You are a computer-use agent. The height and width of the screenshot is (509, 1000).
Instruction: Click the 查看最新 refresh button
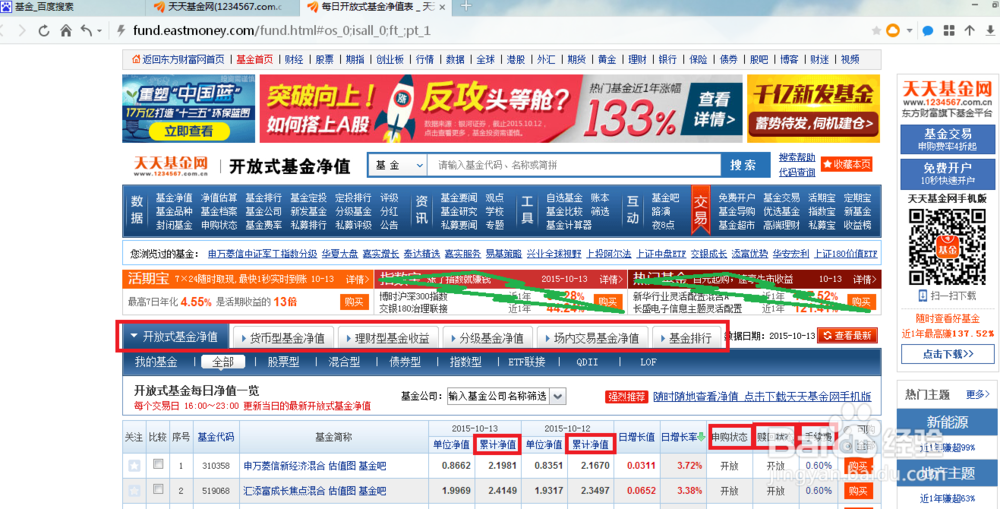coord(847,336)
